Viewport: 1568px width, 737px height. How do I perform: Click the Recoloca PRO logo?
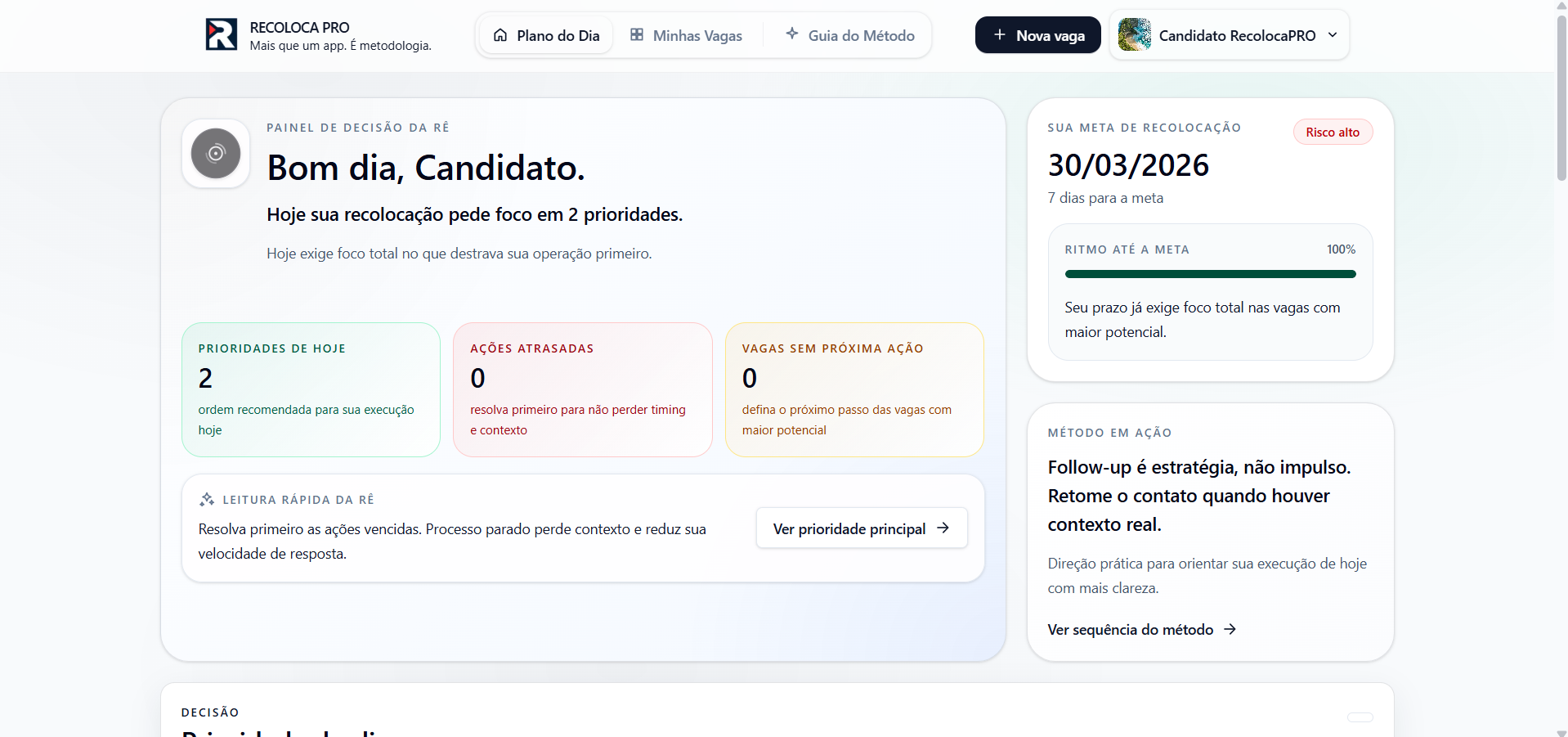[x=220, y=34]
